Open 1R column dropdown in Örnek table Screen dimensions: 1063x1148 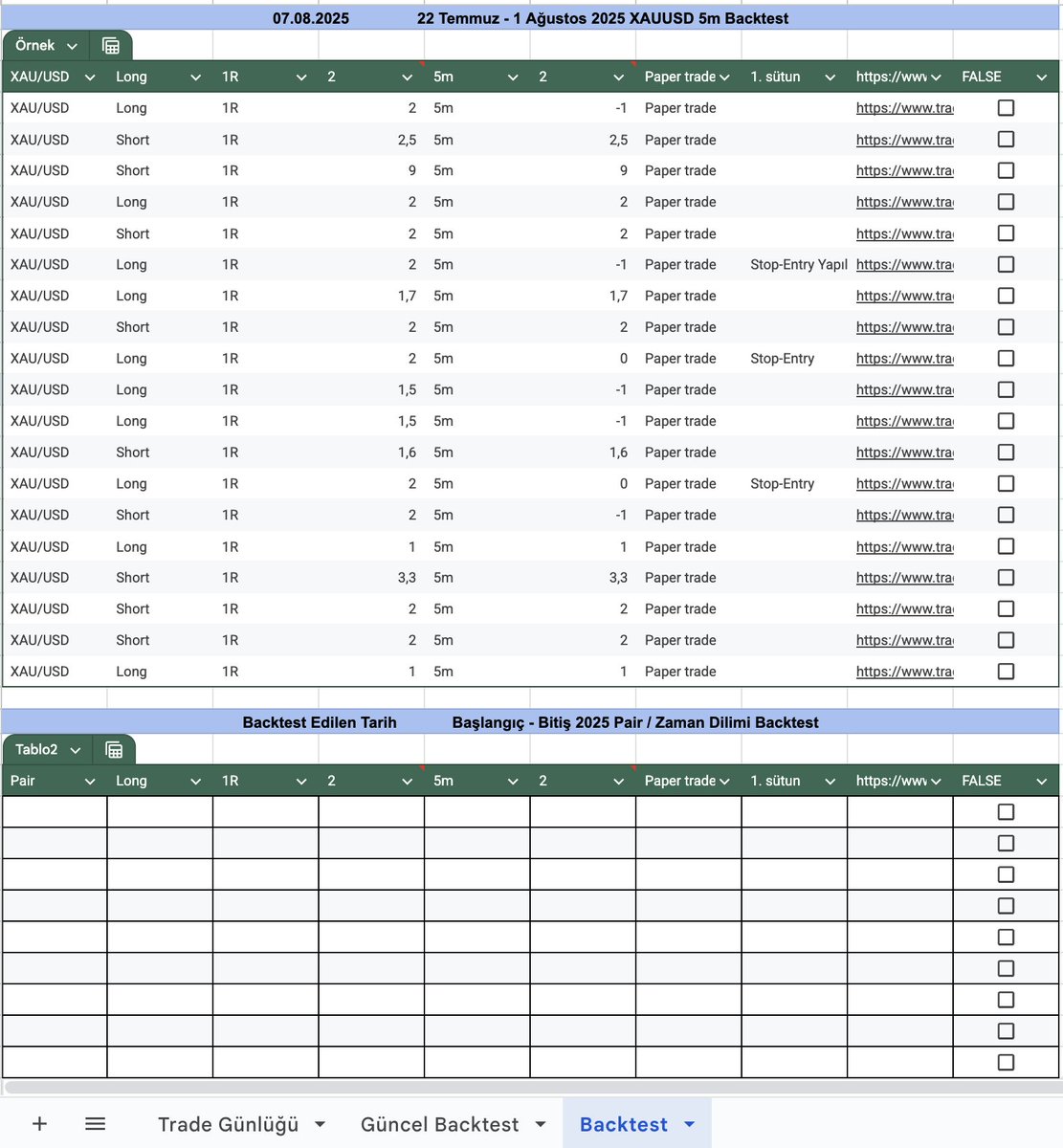[301, 77]
